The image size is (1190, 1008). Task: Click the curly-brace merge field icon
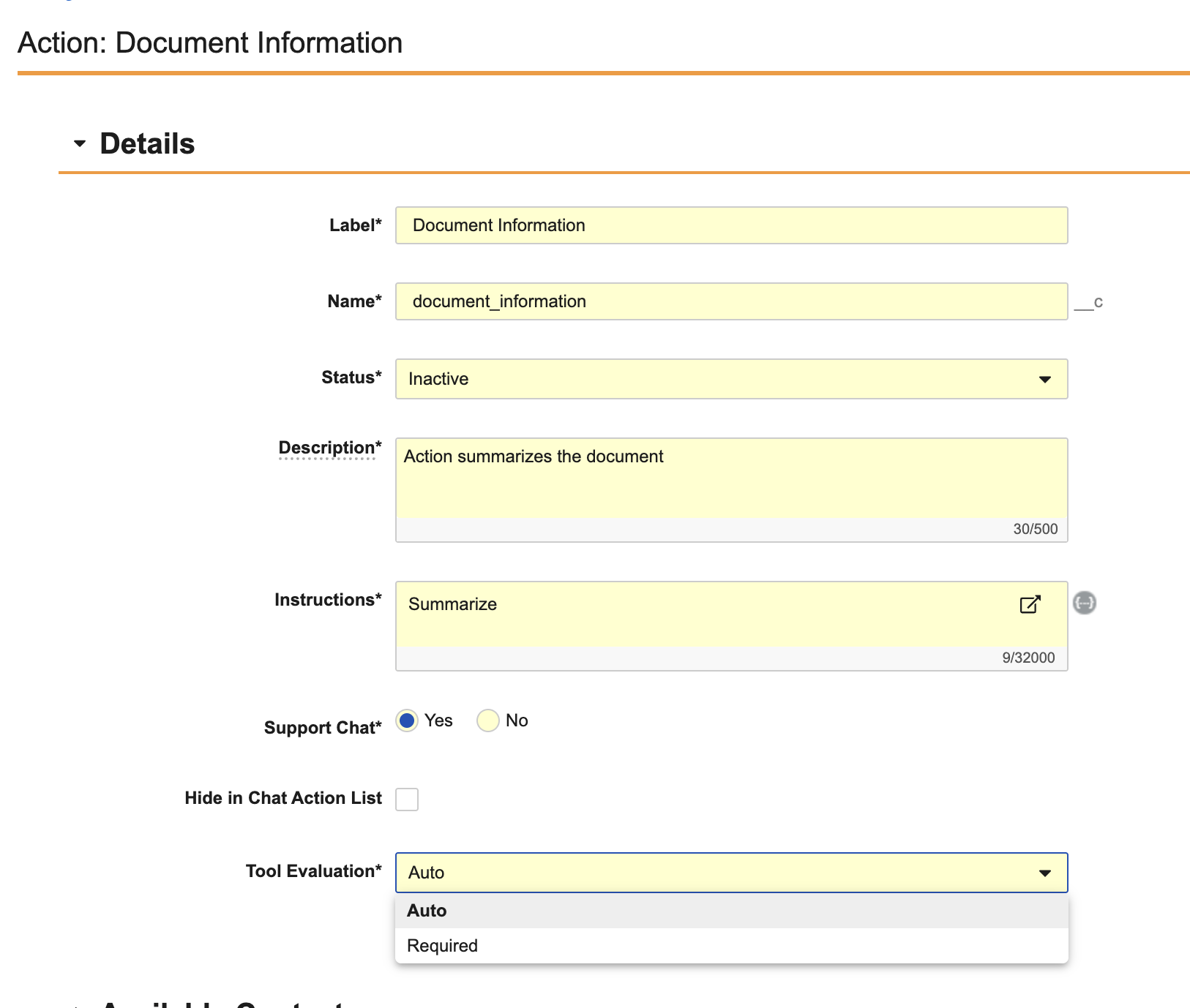coord(1084,603)
